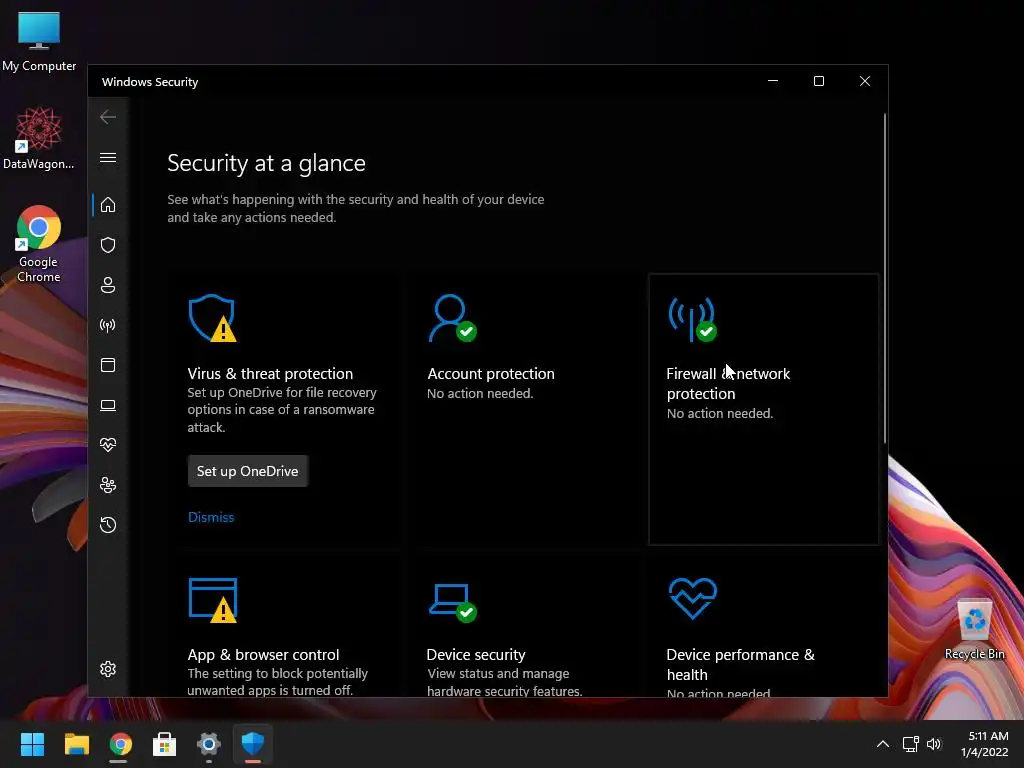Click the network tray icon

click(910, 744)
